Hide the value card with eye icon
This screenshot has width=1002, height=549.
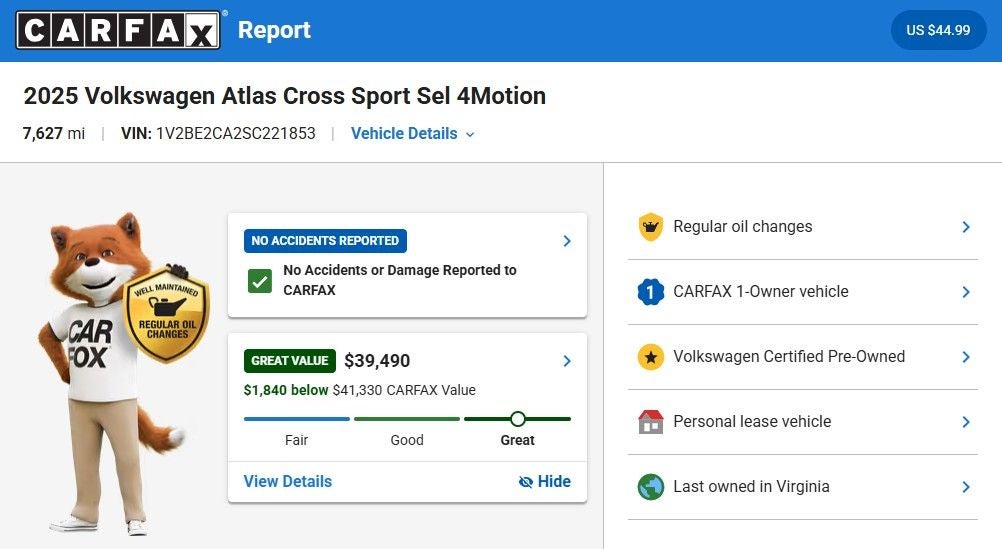coord(545,482)
